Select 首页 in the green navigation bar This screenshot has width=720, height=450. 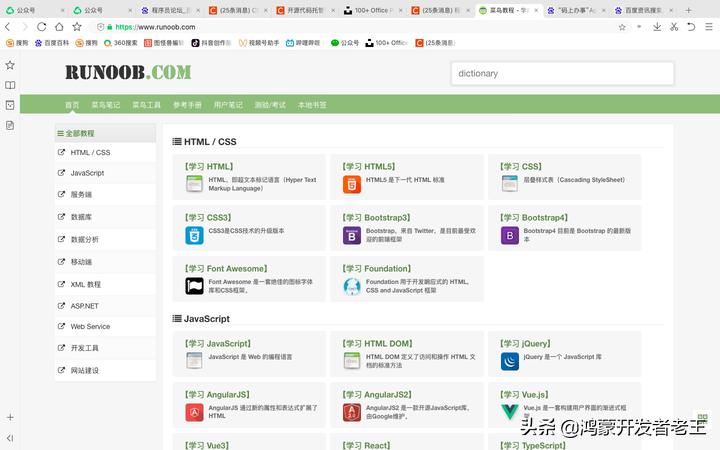[72, 105]
